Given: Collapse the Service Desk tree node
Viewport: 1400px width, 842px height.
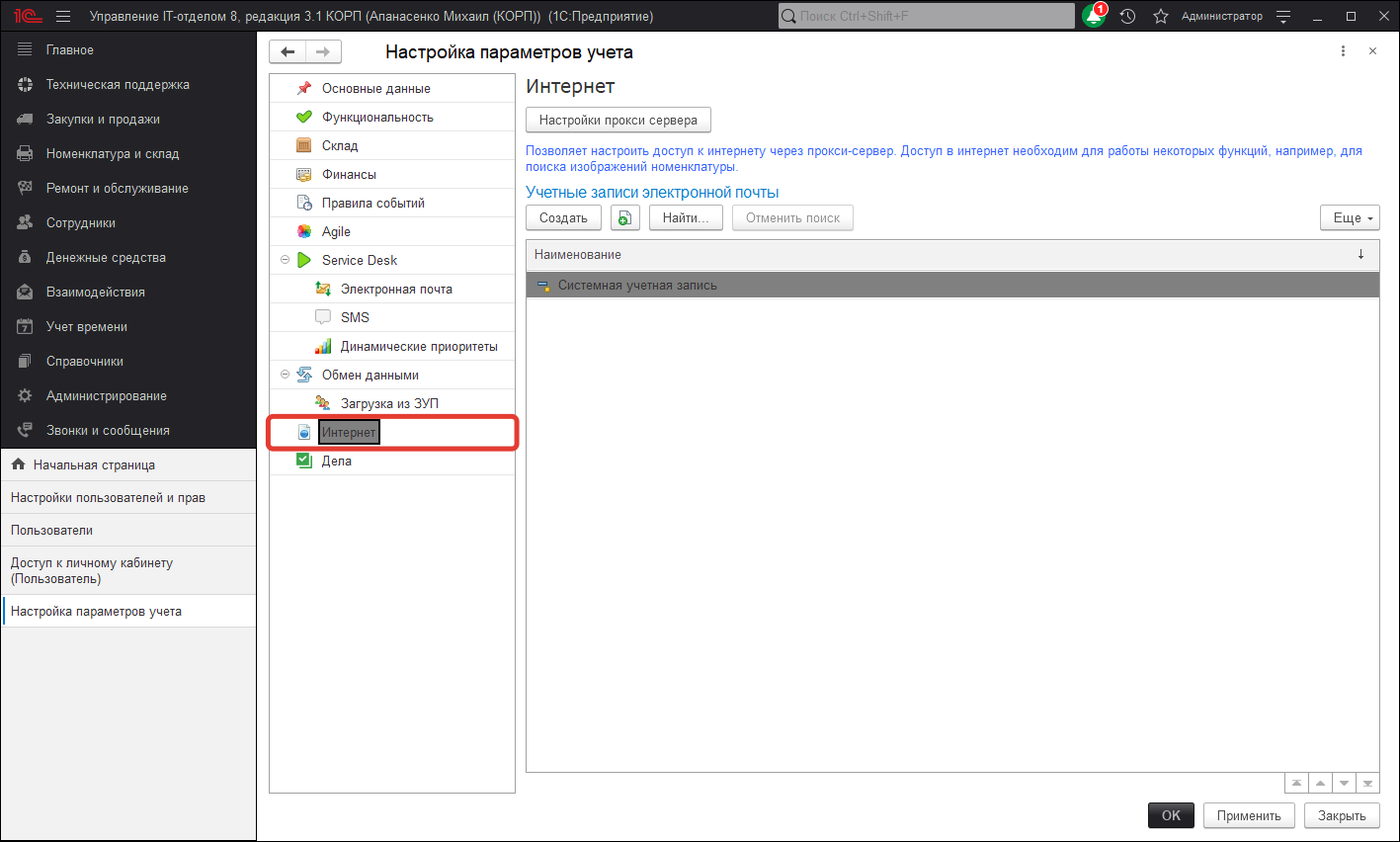Looking at the screenshot, I should coord(286,260).
